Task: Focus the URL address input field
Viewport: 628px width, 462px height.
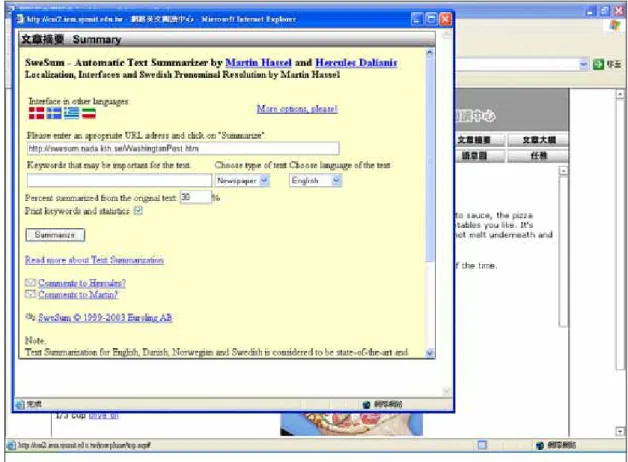Action: pos(183,148)
